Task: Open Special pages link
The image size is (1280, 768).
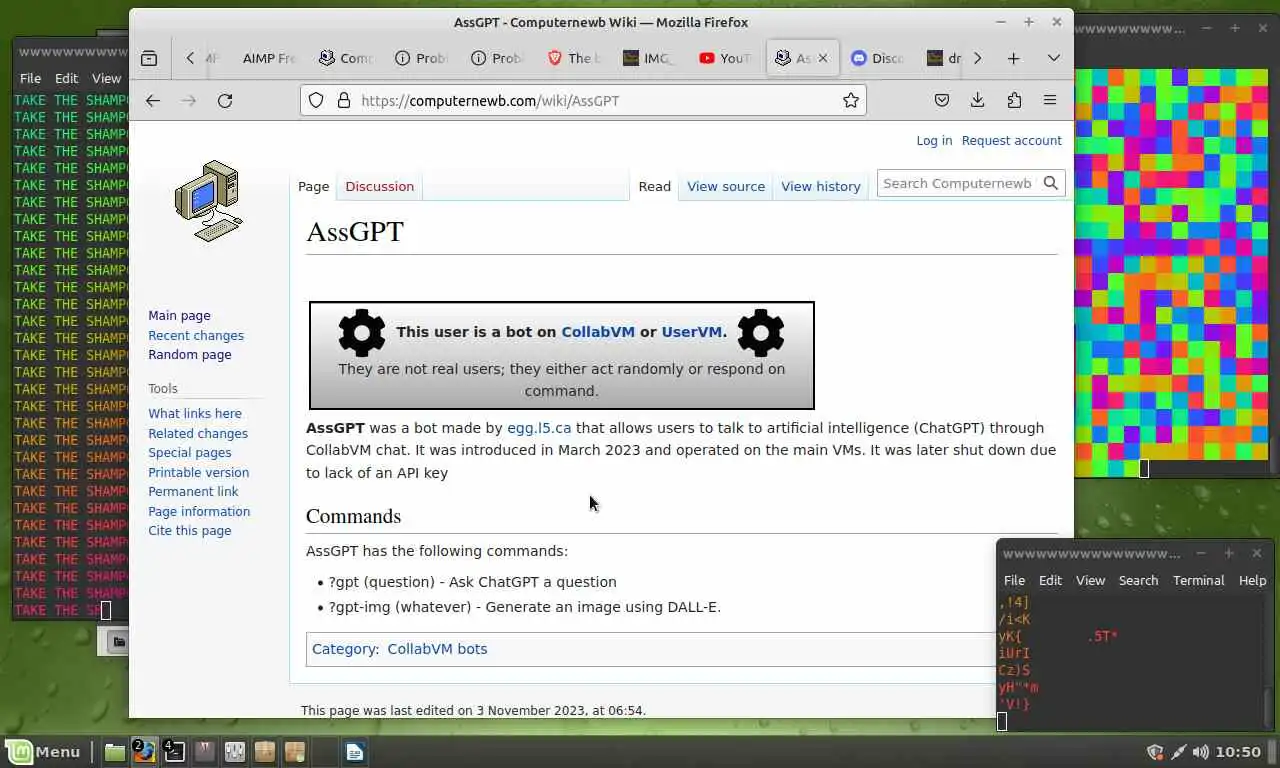Action: click(x=190, y=452)
